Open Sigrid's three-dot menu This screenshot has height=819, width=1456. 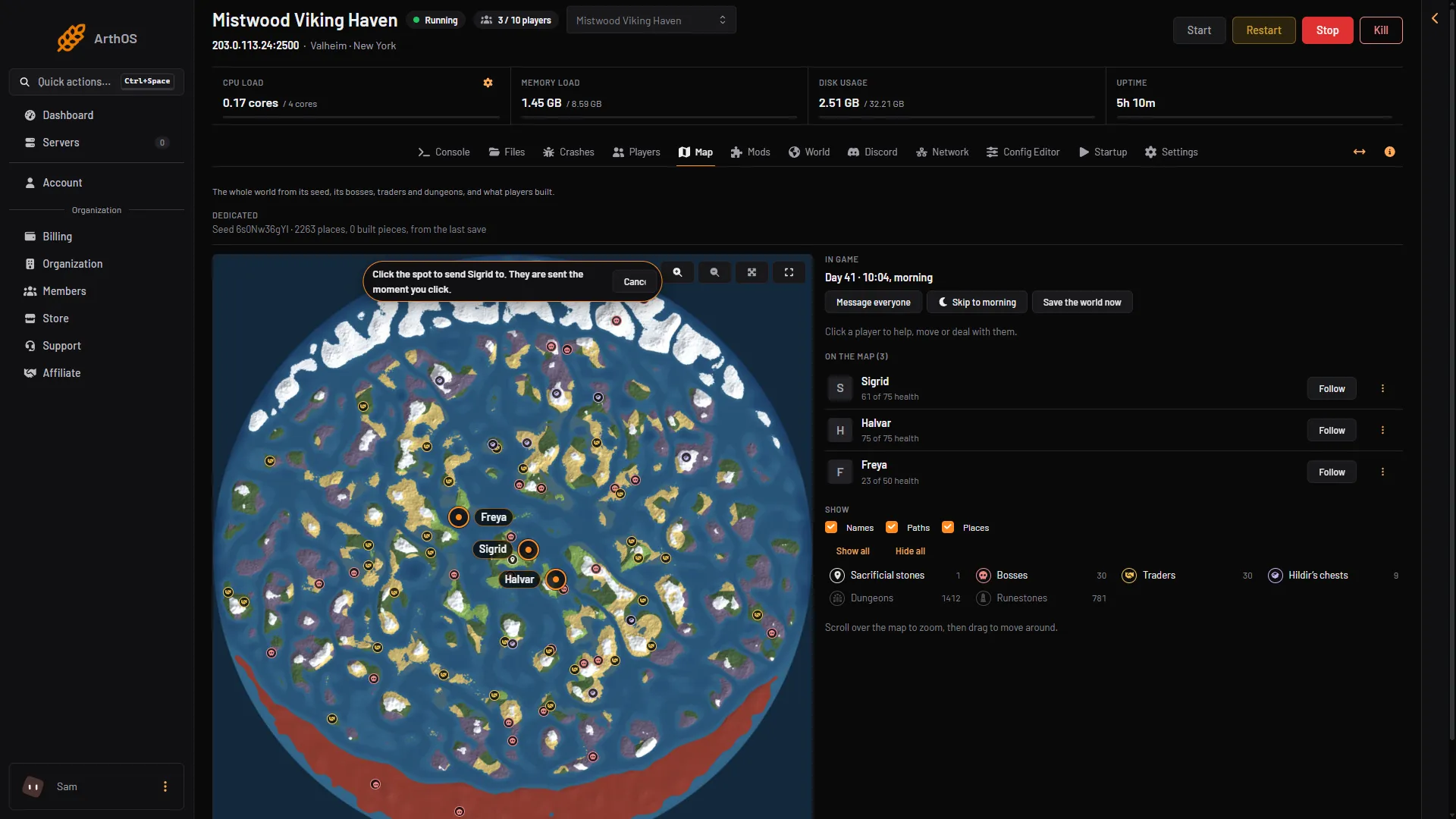click(x=1382, y=388)
